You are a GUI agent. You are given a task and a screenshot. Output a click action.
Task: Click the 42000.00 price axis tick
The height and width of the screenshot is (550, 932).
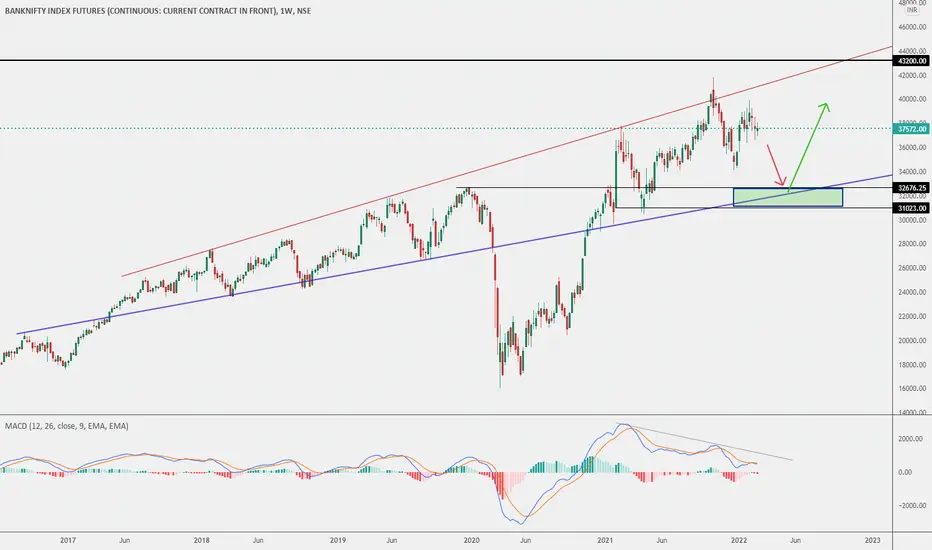coord(912,75)
